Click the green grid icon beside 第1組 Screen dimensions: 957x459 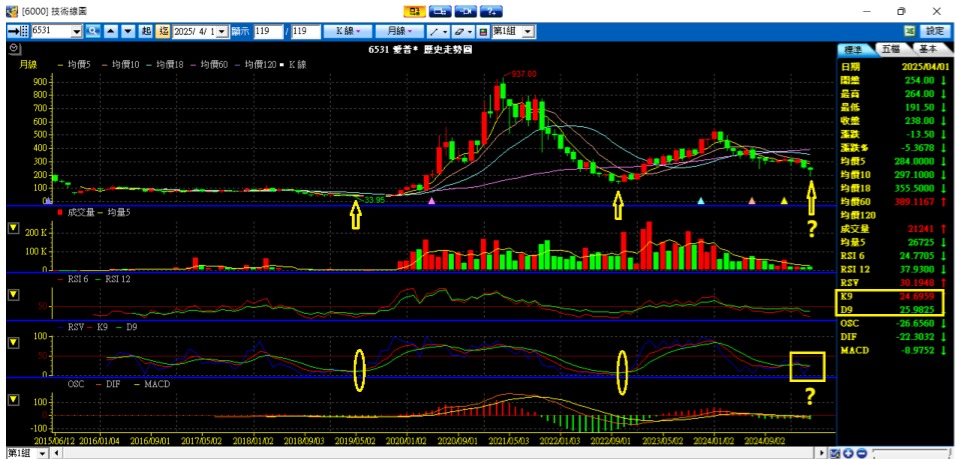[x=483, y=32]
